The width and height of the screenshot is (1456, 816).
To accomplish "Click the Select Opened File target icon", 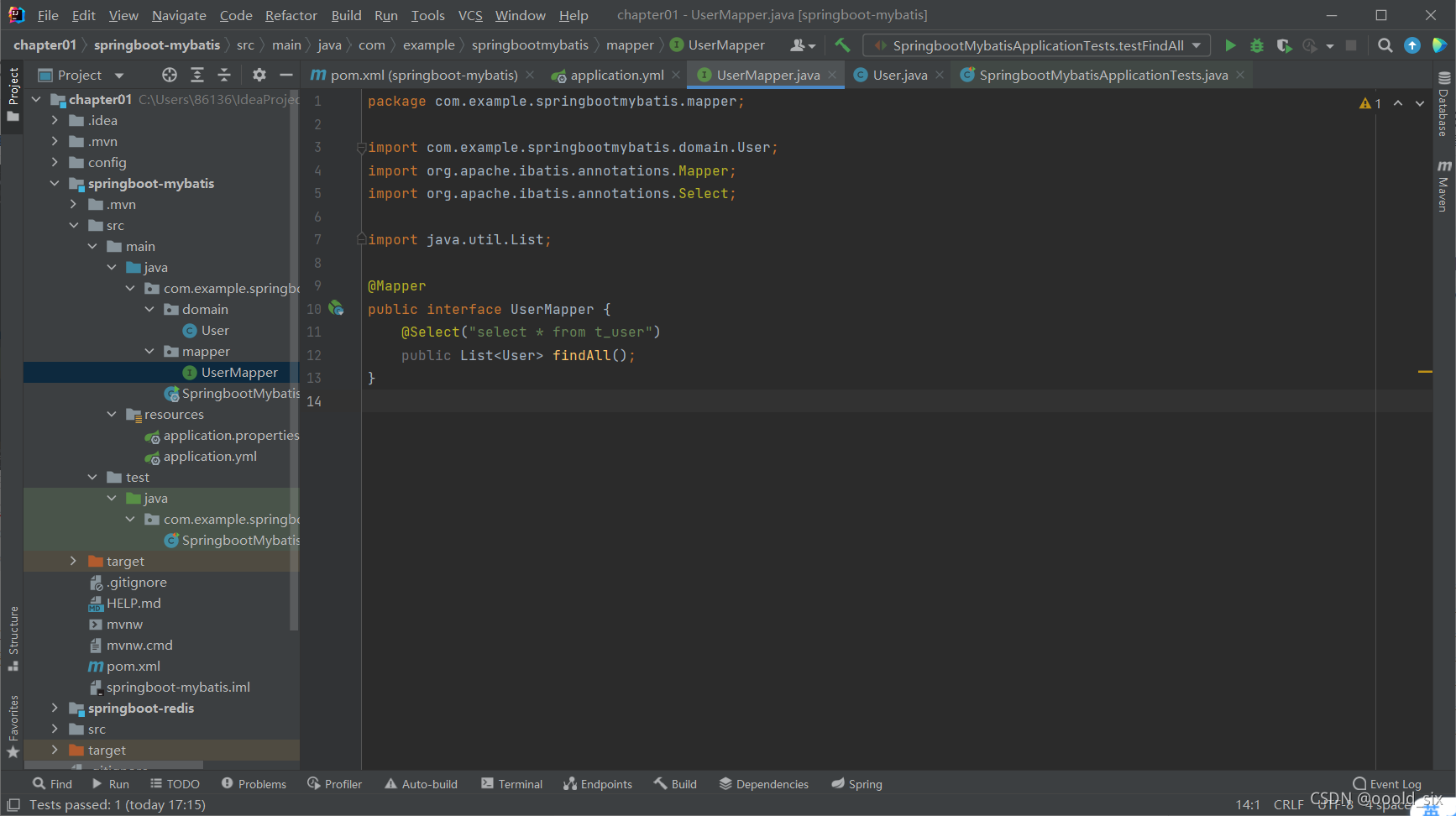I will coord(170,75).
